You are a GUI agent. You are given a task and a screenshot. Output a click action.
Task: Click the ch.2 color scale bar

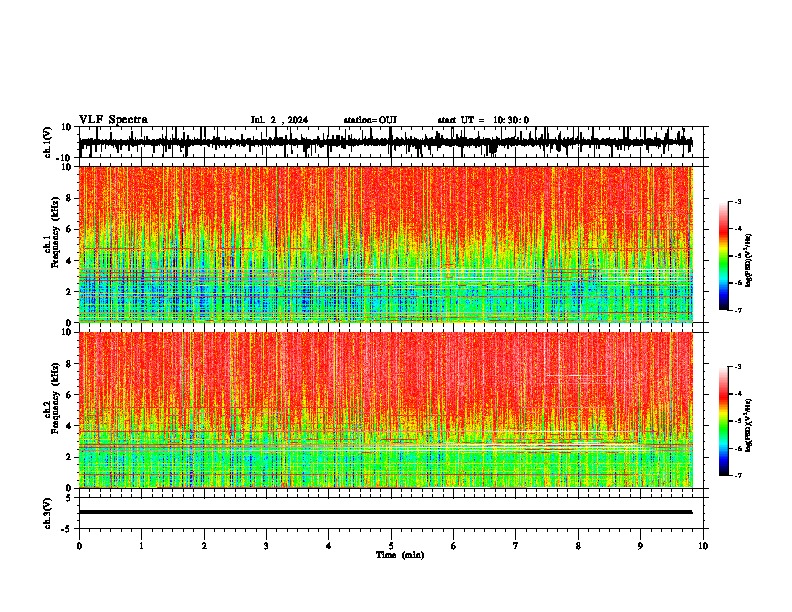click(723, 421)
